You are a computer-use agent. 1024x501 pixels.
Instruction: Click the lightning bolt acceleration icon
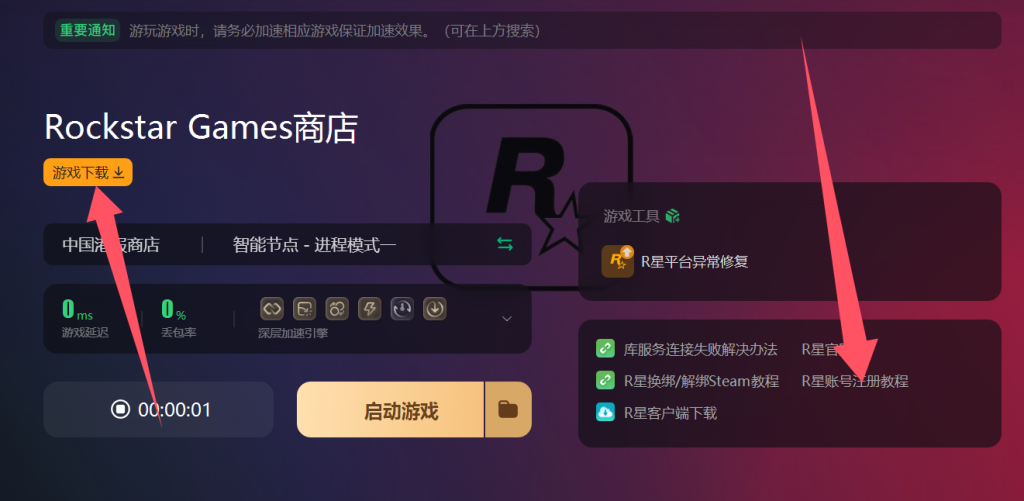click(369, 309)
